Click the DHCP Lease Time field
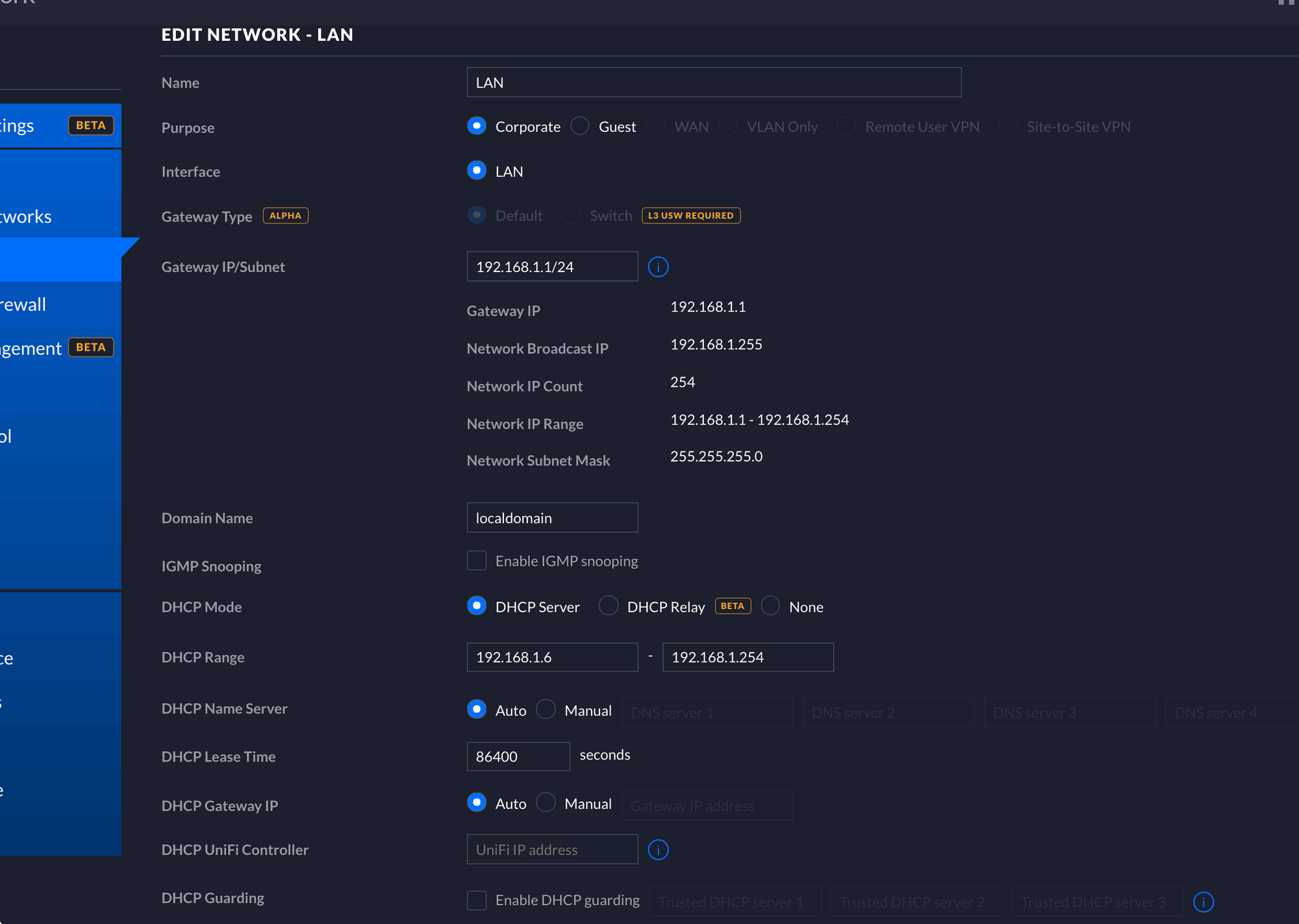The height and width of the screenshot is (924, 1299). click(x=518, y=756)
